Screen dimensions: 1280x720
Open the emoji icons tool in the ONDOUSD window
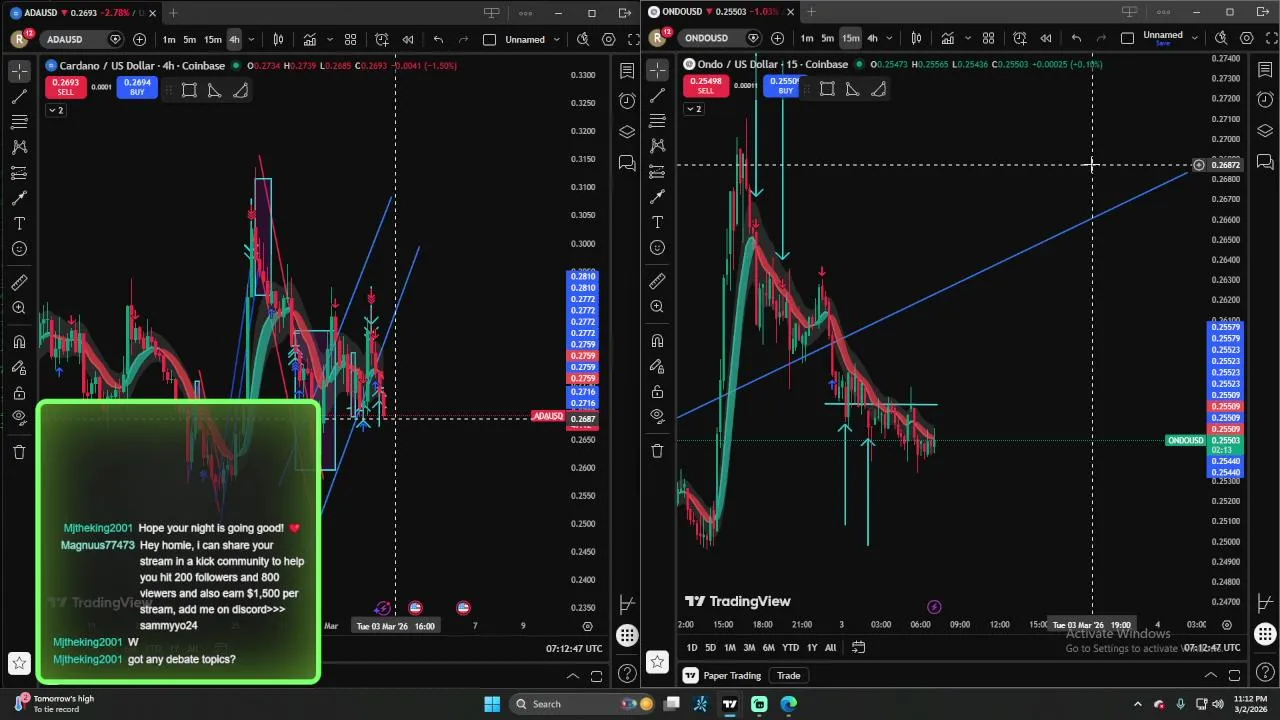click(x=657, y=247)
